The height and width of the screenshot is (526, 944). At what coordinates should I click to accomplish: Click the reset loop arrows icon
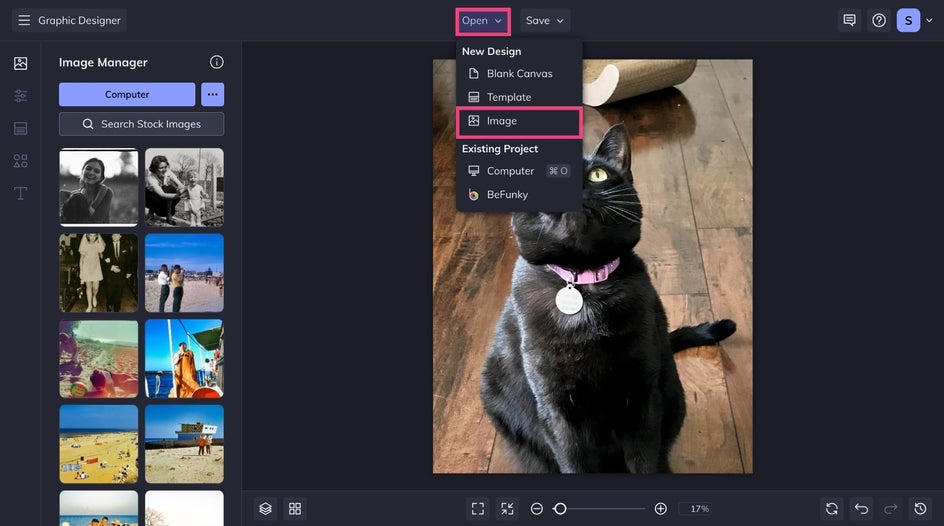coord(832,509)
